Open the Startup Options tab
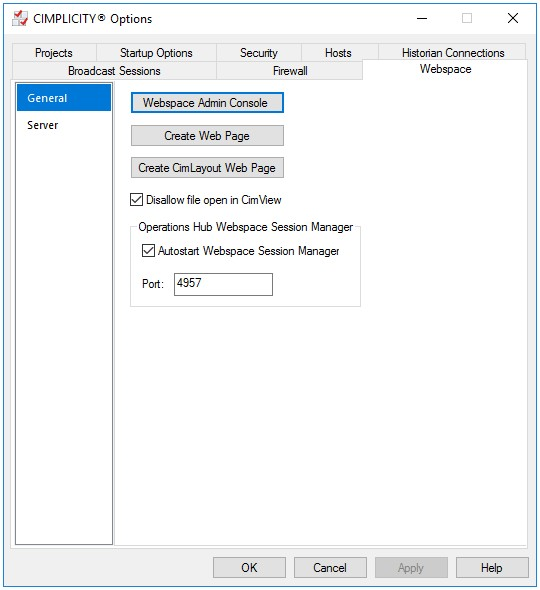This screenshot has height=590, width=540. pos(156,53)
